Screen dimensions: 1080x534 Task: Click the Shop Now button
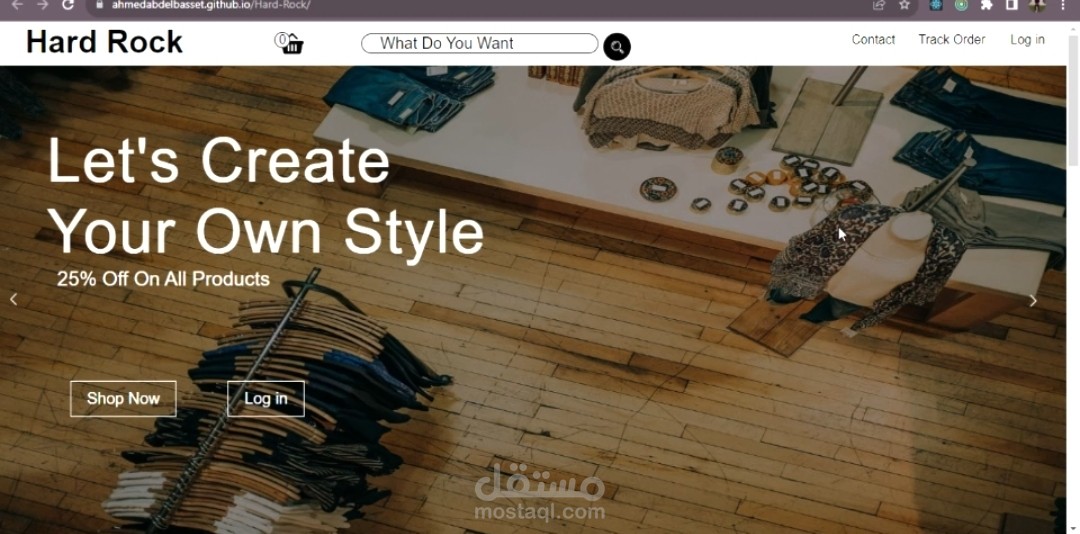123,398
